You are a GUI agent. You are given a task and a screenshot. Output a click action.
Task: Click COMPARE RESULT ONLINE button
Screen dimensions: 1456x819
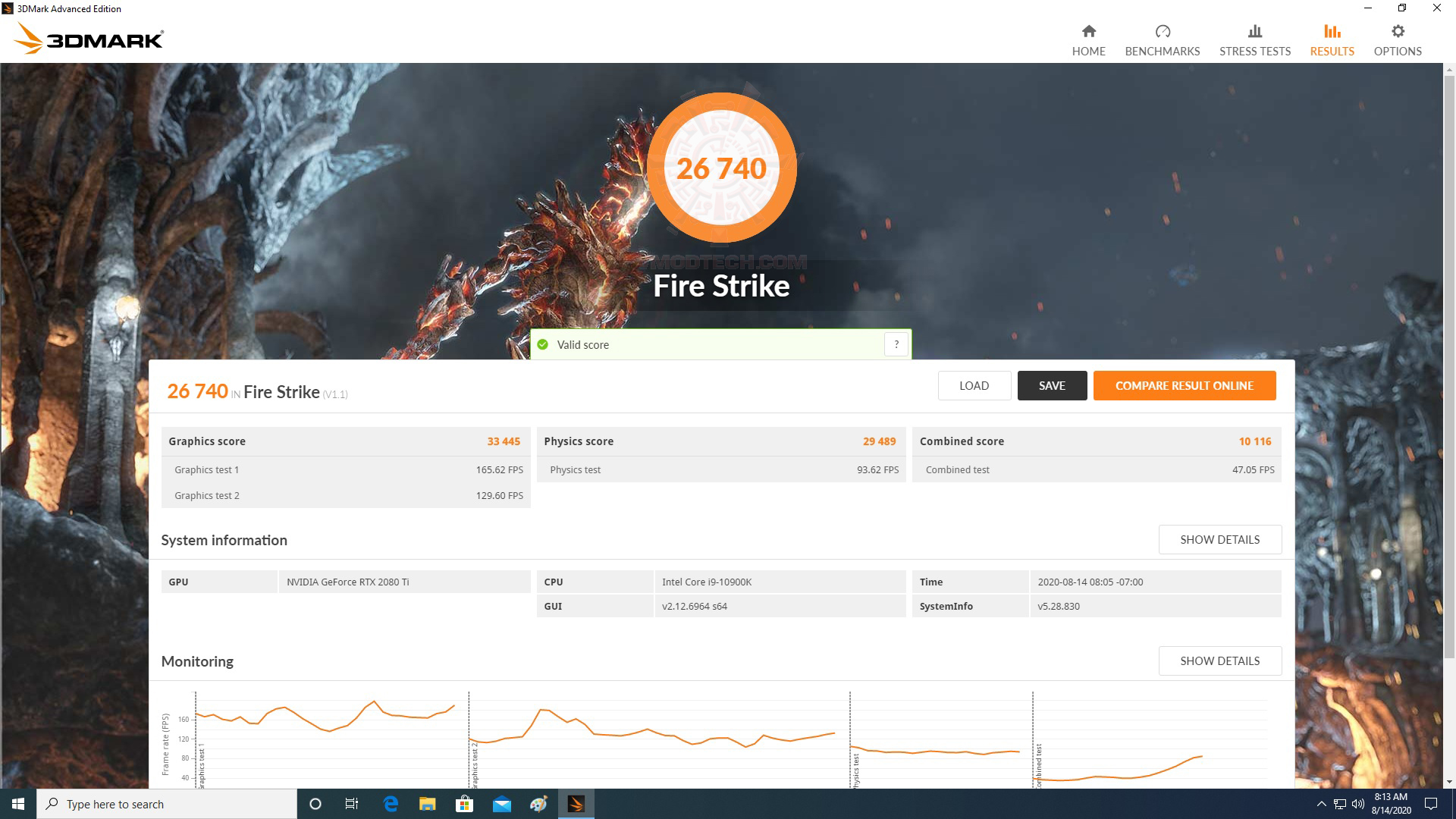click(1184, 384)
